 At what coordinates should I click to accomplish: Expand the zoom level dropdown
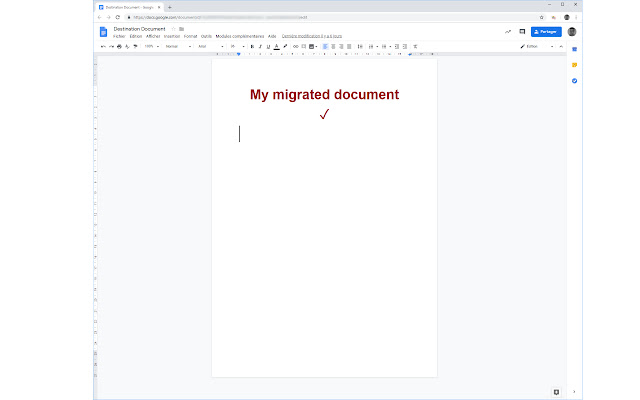tap(151, 46)
